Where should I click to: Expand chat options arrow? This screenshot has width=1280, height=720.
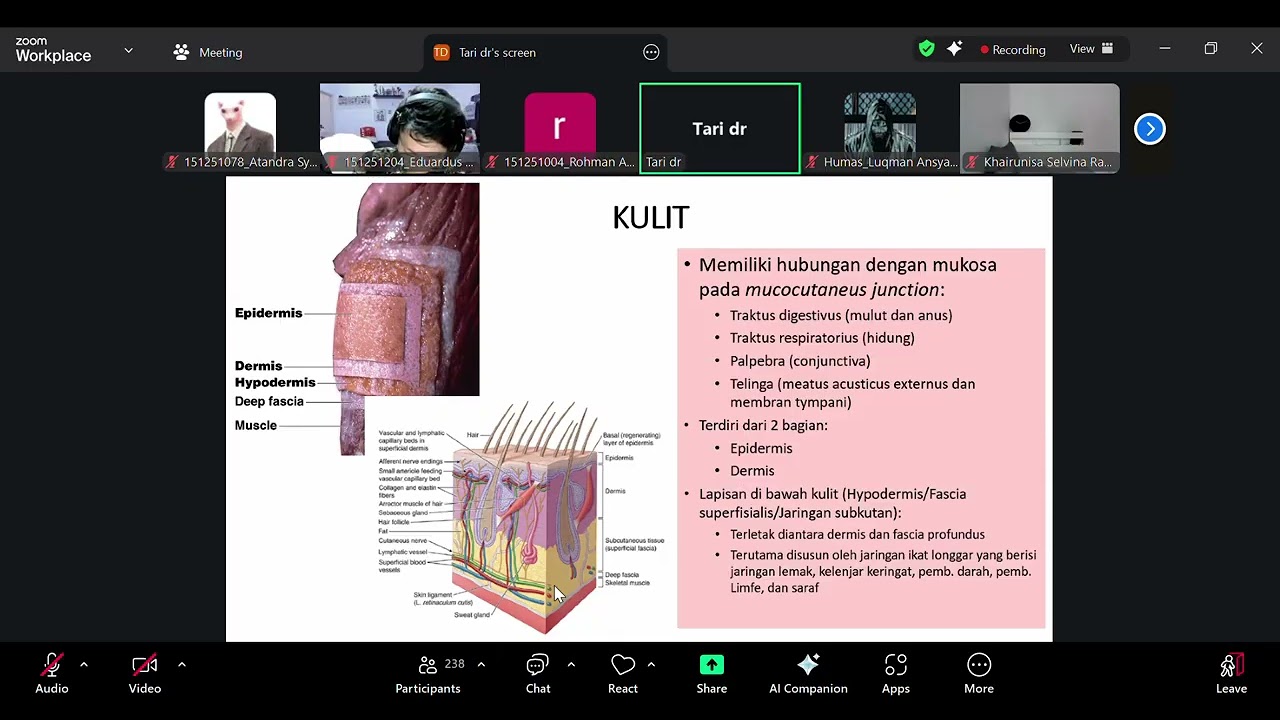point(571,664)
